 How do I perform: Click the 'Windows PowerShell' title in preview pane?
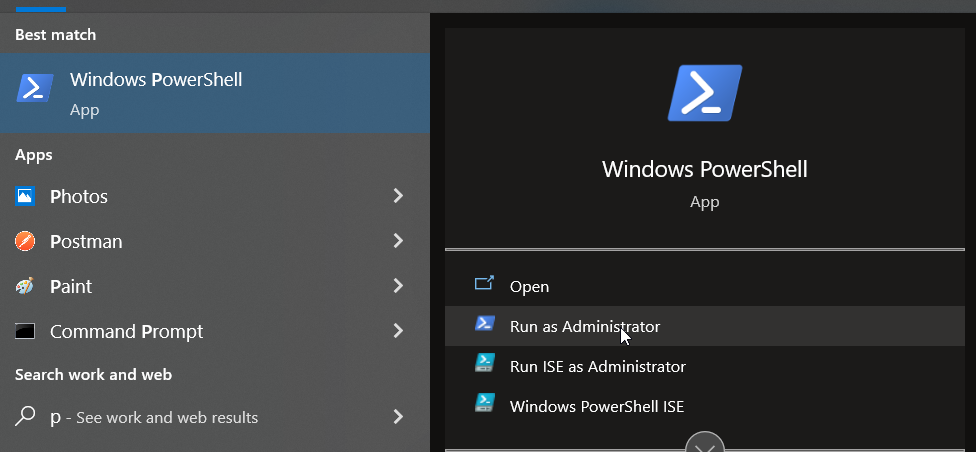tap(705, 169)
